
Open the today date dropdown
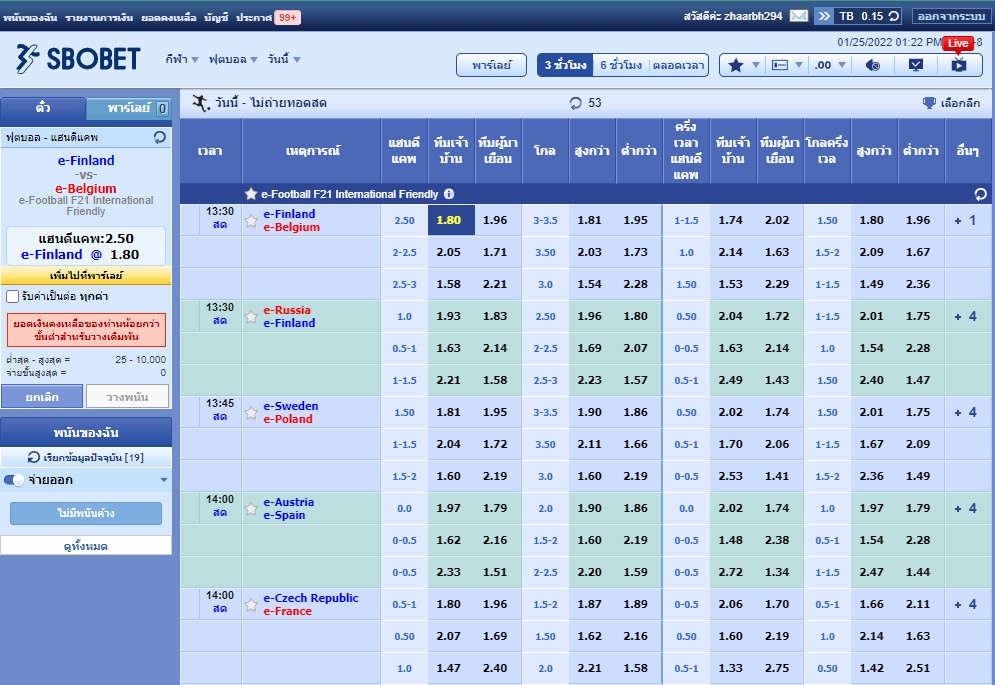(284, 59)
